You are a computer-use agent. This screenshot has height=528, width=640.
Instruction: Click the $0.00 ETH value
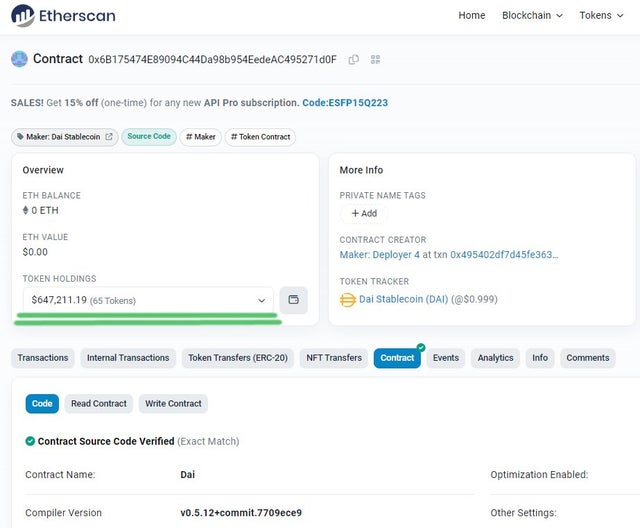(x=35, y=252)
